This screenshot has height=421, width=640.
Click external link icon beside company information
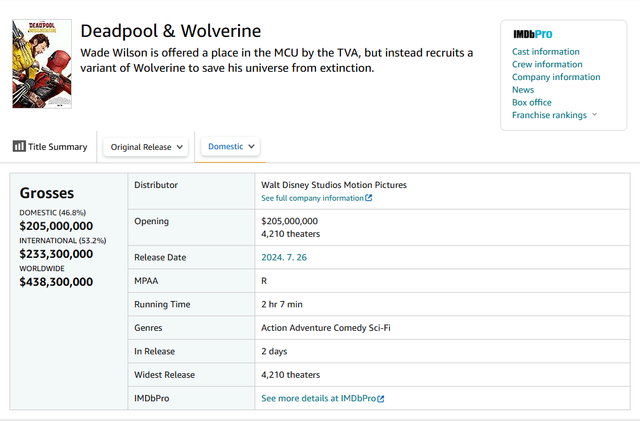click(x=369, y=199)
